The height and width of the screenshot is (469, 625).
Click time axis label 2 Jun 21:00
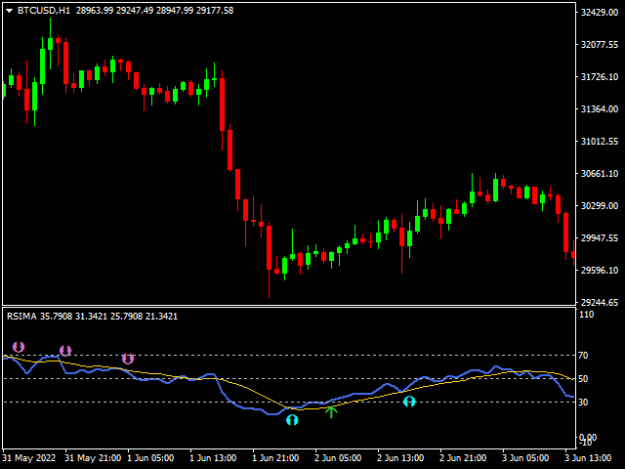pos(463,458)
